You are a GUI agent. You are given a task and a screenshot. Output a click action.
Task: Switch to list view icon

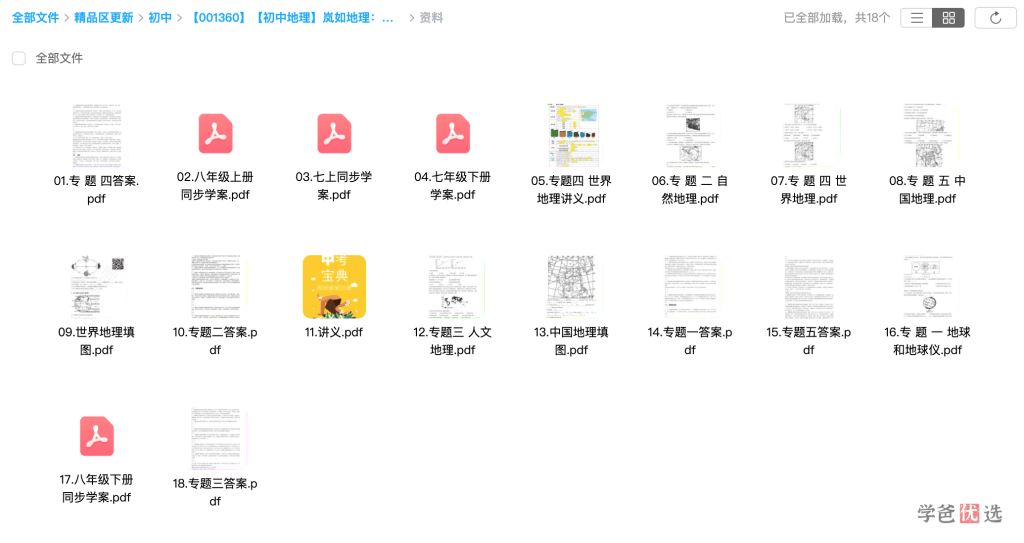coord(917,18)
